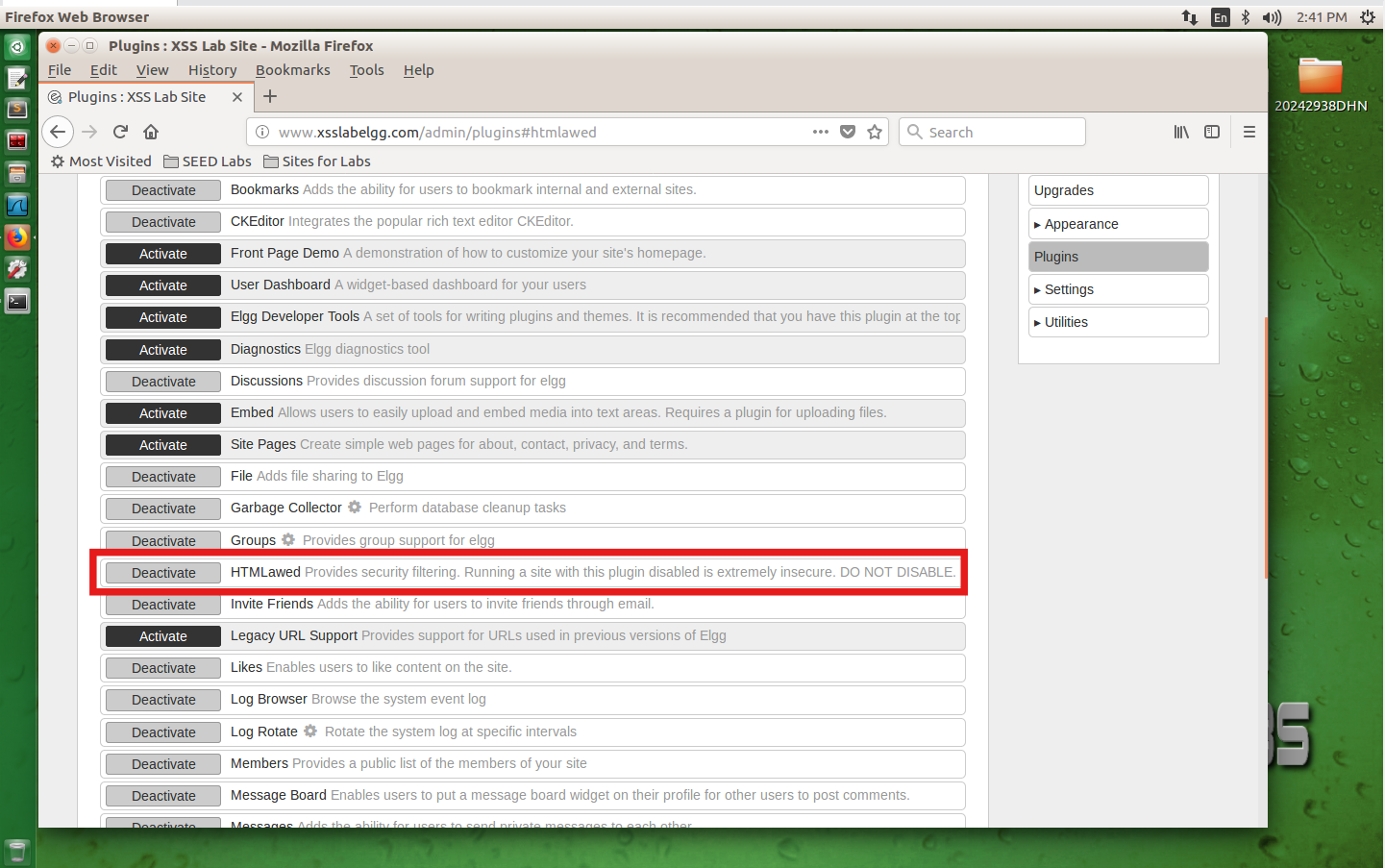Open text editor icon in launcher
The width and height of the screenshot is (1385, 868).
(17, 78)
